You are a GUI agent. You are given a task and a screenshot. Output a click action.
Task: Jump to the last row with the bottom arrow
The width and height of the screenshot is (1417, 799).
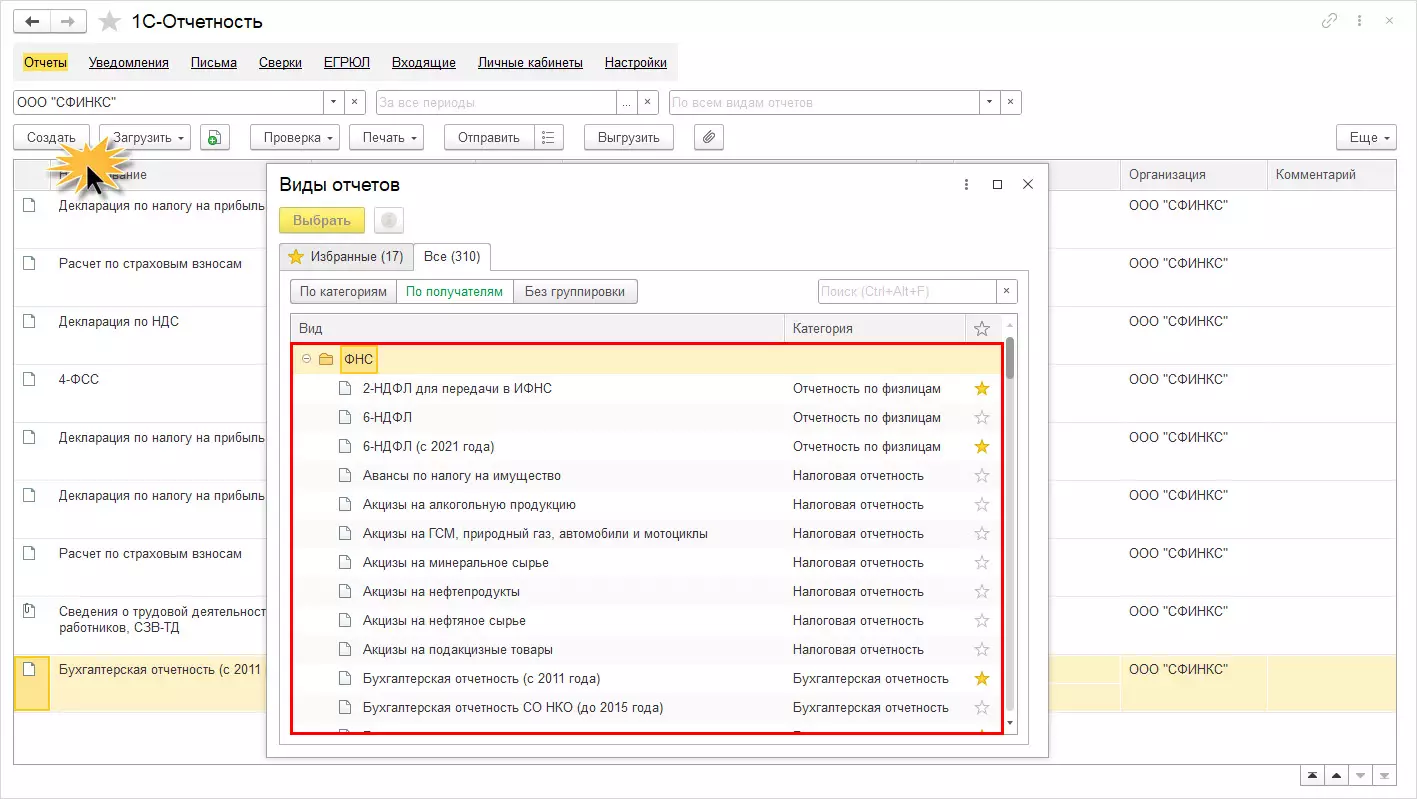point(1385,776)
